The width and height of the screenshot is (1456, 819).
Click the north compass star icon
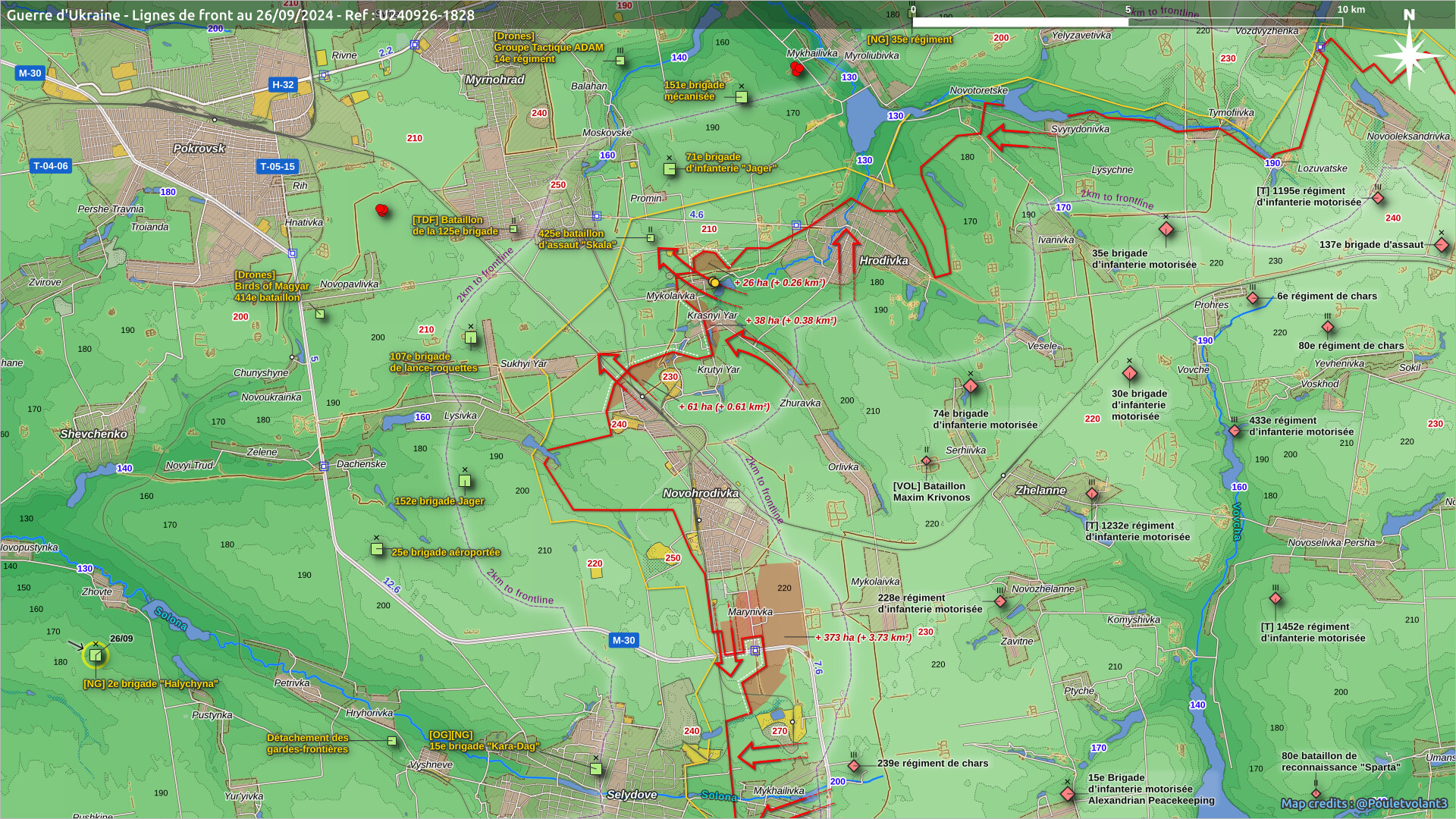pos(1408,55)
